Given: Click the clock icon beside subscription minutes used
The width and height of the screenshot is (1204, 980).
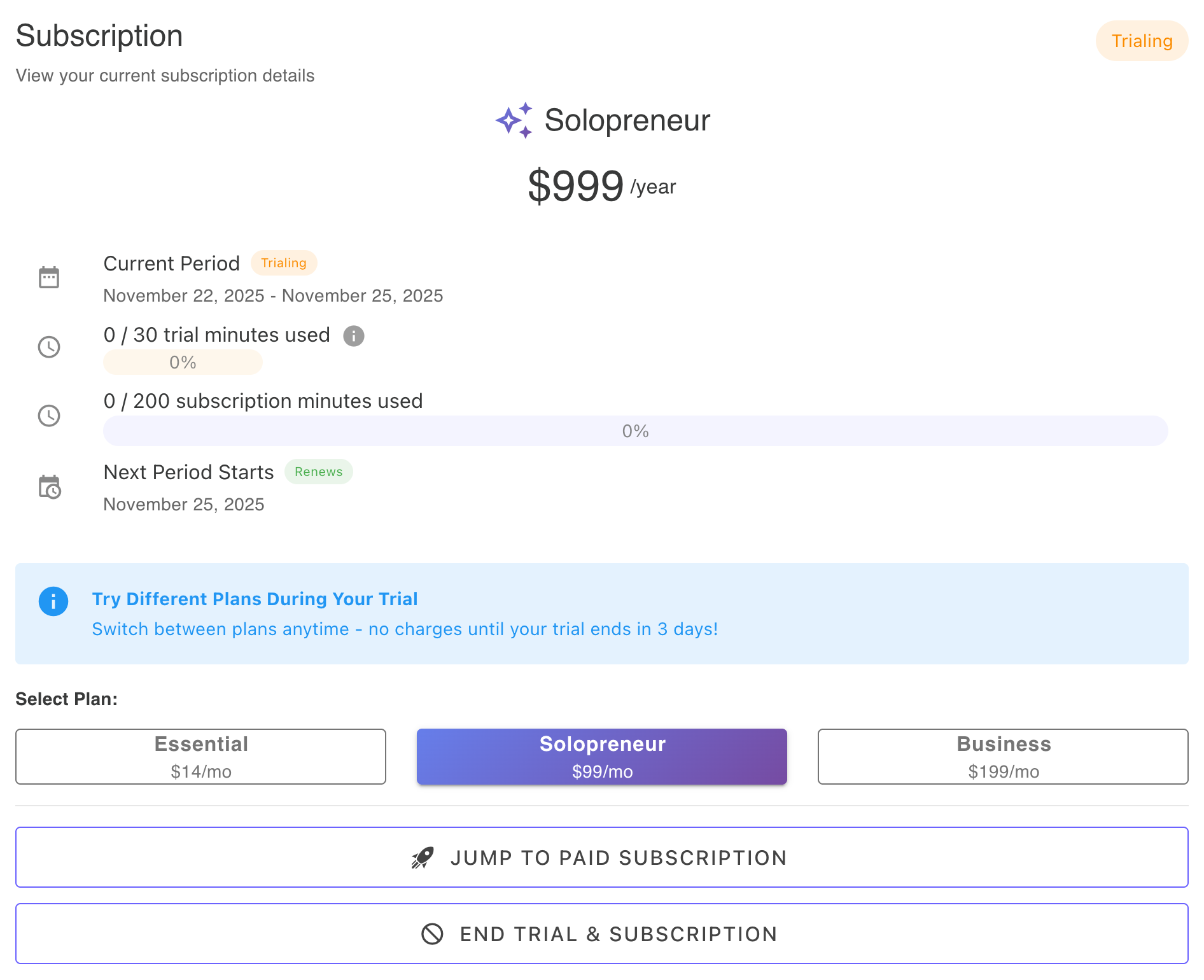Looking at the screenshot, I should pyautogui.click(x=49, y=416).
